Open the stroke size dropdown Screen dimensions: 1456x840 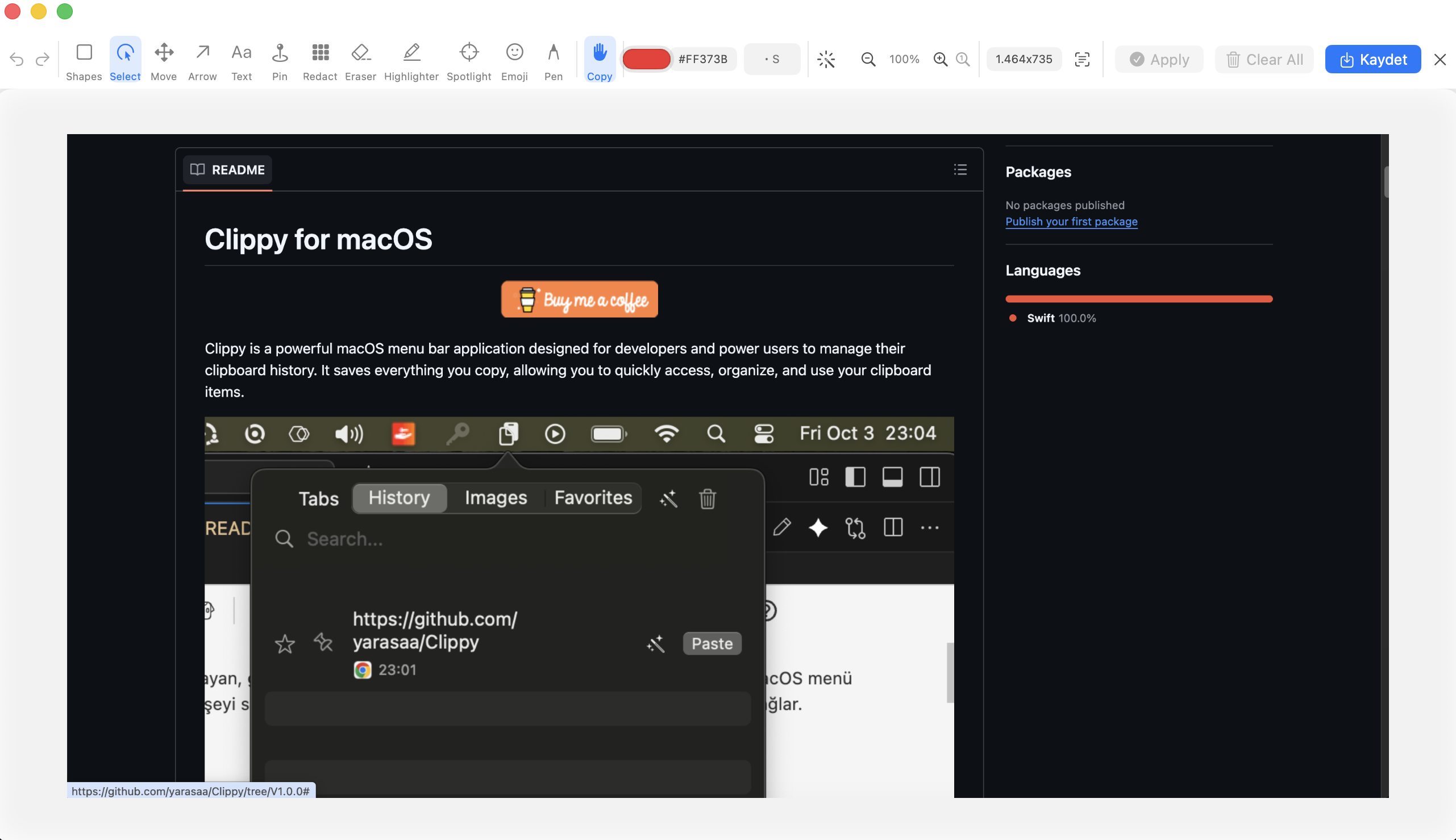(x=772, y=59)
